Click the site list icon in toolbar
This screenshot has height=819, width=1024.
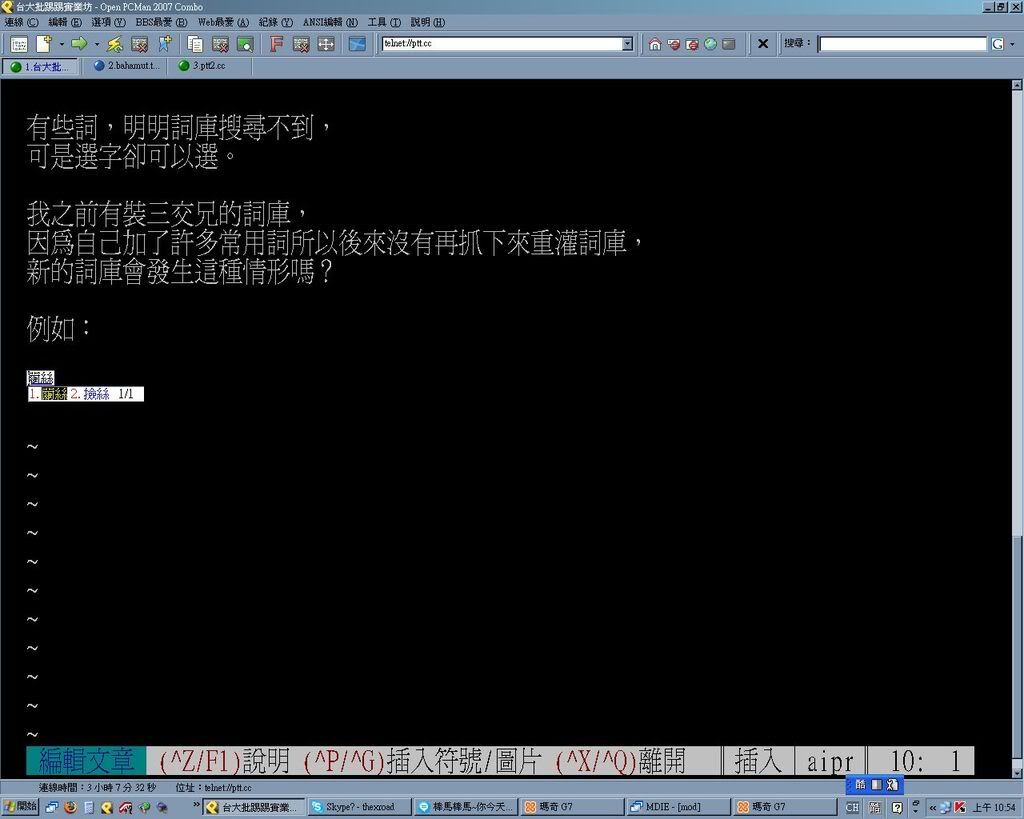pyautogui.click(x=19, y=44)
